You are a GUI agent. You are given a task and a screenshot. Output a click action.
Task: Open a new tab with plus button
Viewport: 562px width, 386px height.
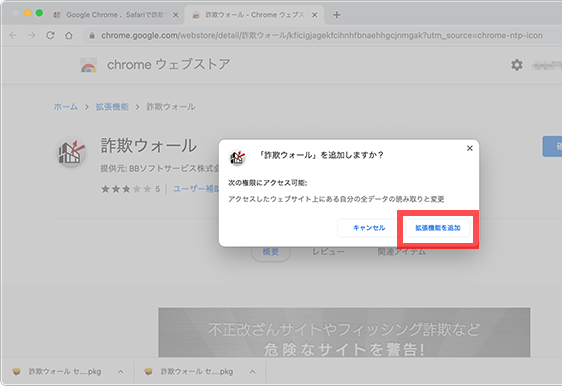click(x=337, y=15)
